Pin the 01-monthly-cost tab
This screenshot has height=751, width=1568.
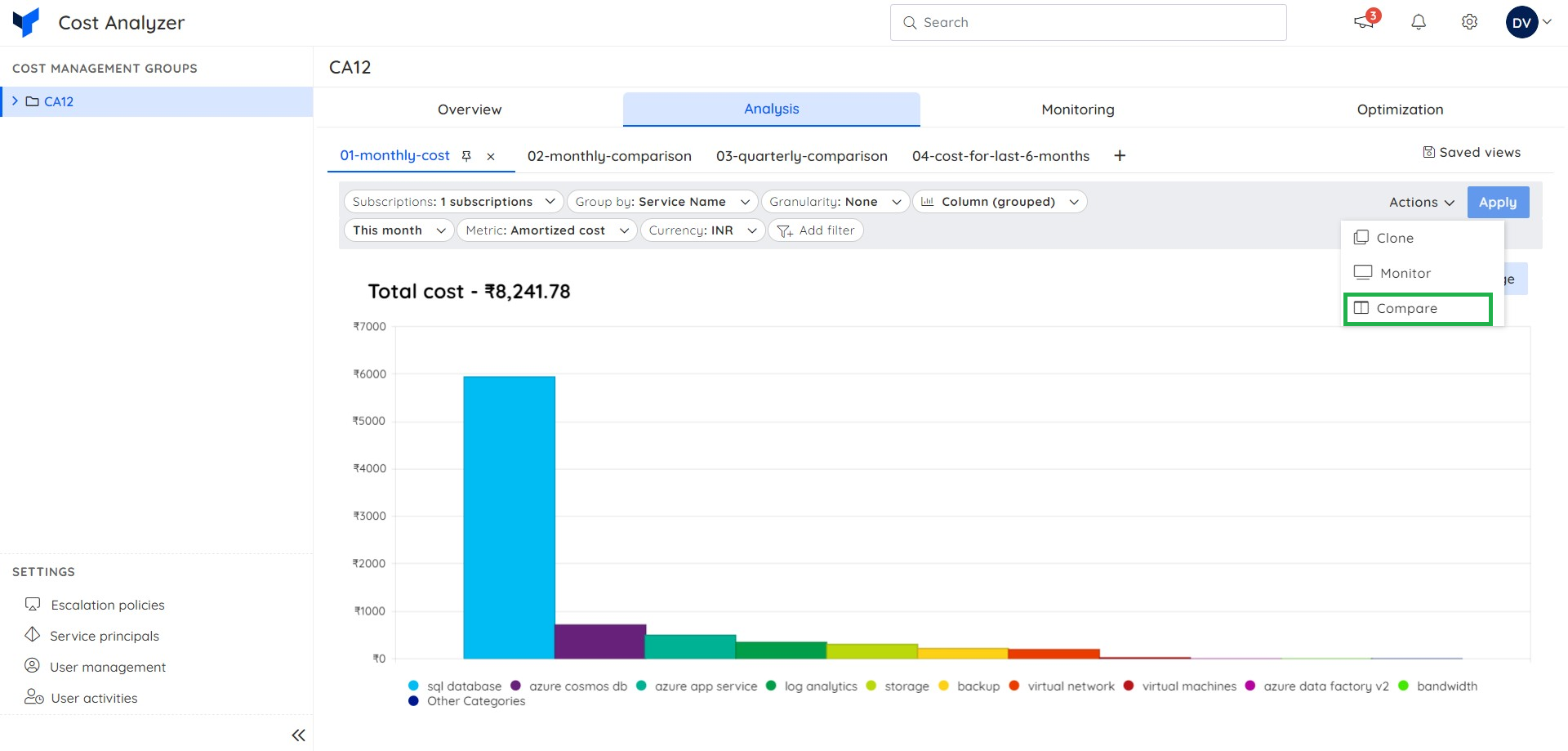466,156
